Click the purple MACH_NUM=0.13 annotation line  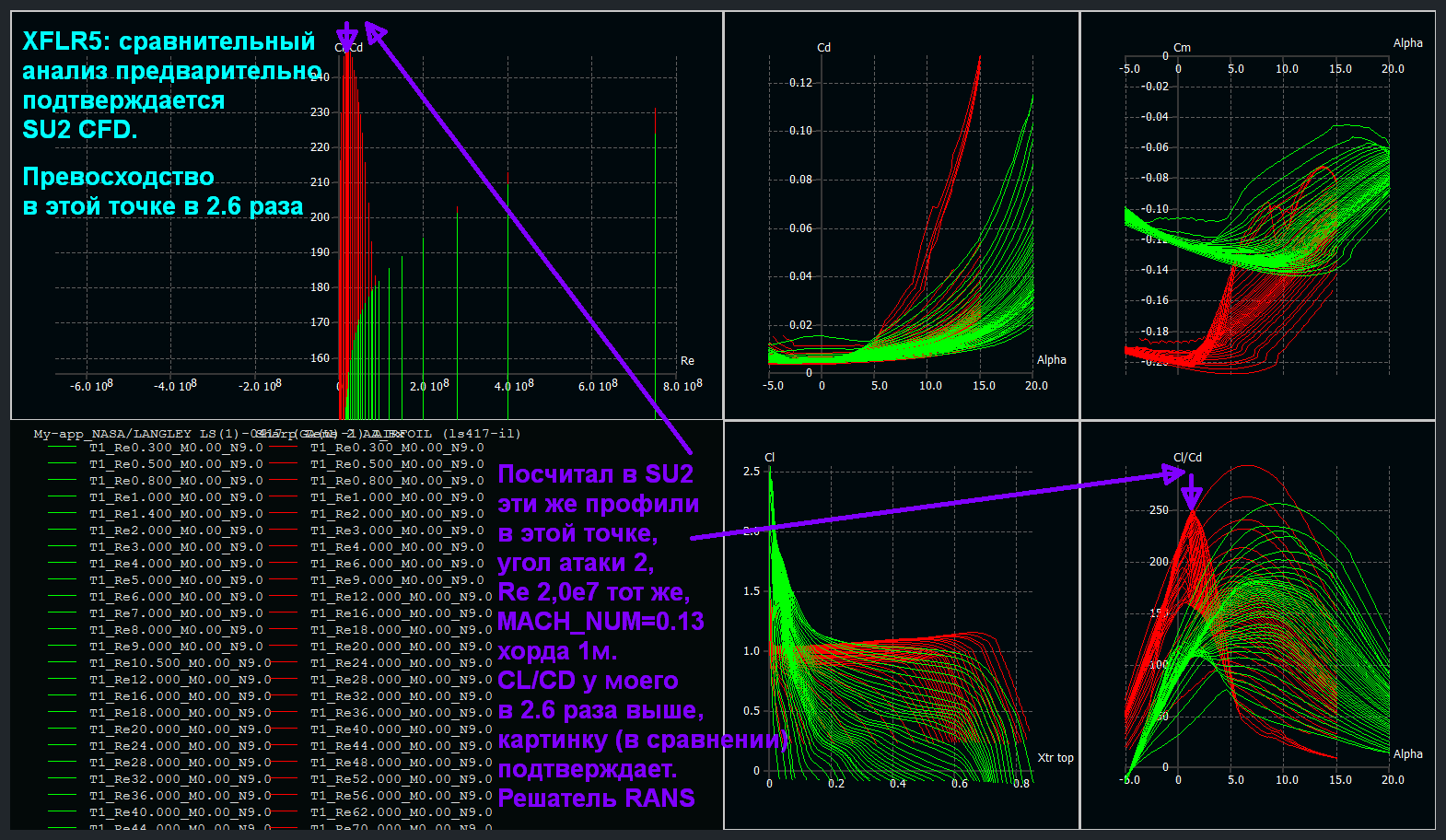tap(601, 622)
